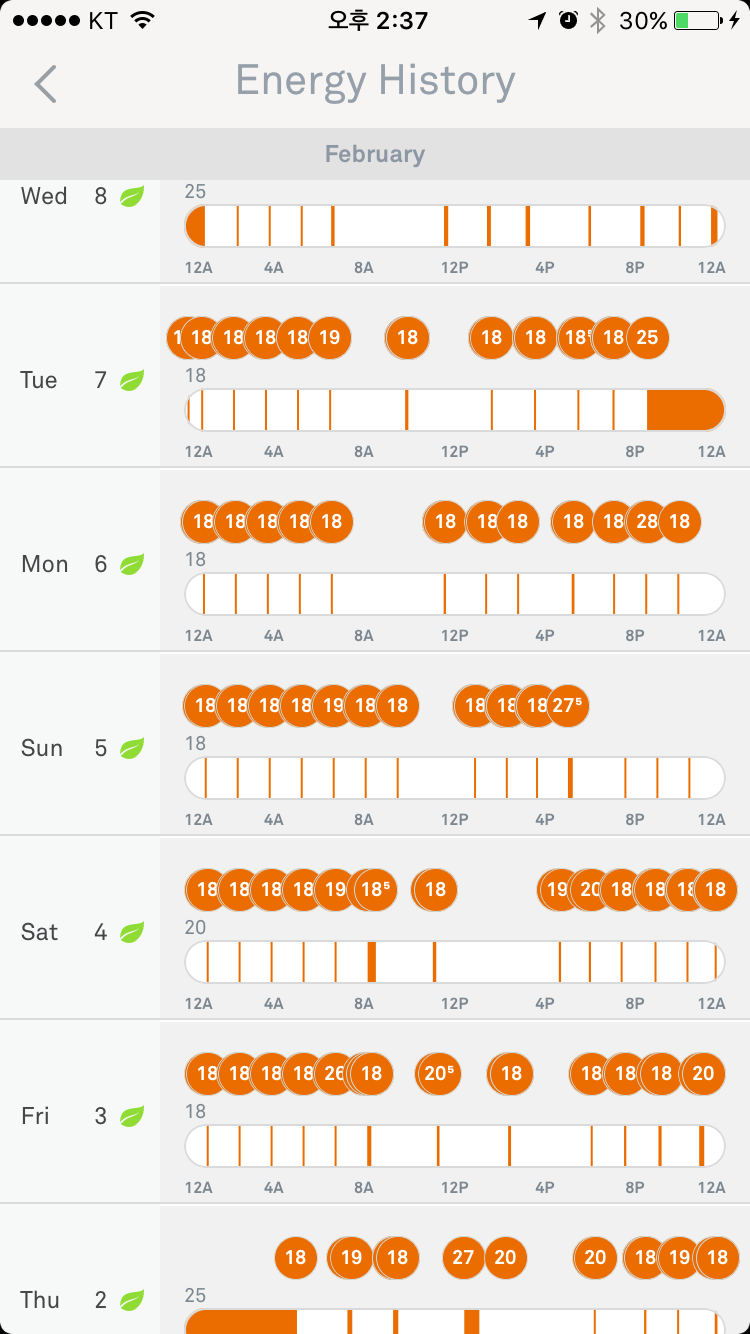Tap the green leaf icon for Sat 4
This screenshot has width=750, height=1334.
132,932
